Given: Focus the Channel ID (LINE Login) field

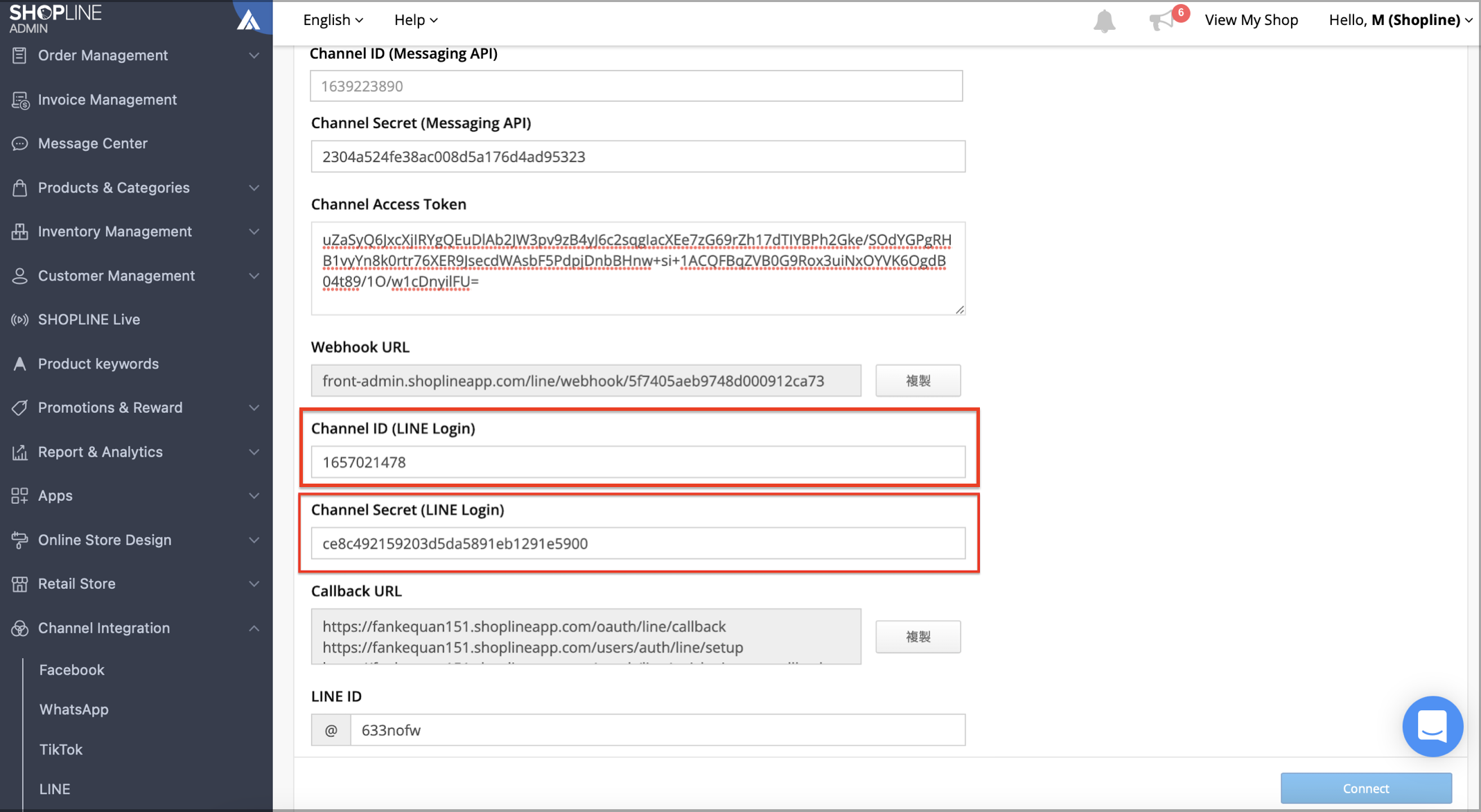Looking at the screenshot, I should pos(638,462).
